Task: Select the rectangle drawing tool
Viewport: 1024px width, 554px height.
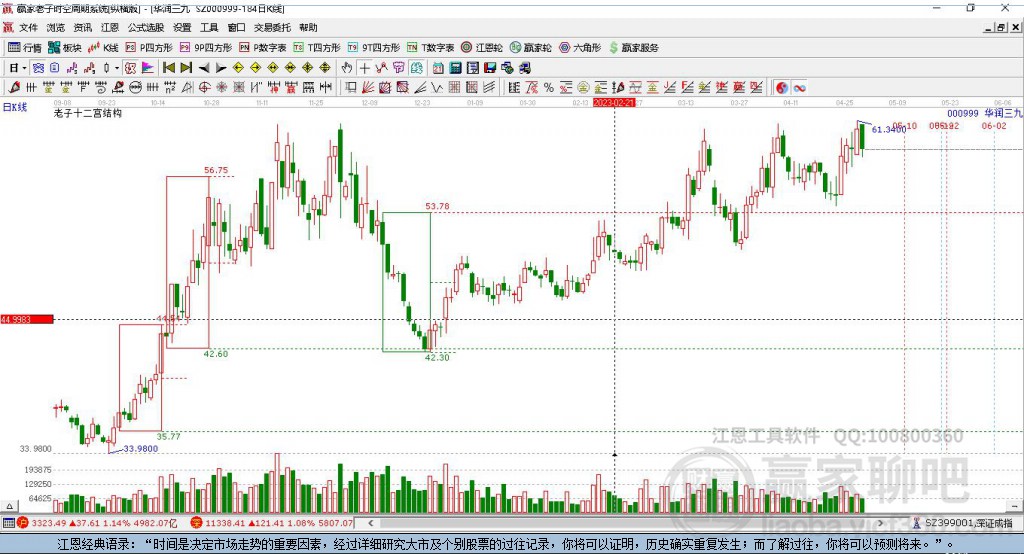Action: click(x=350, y=88)
